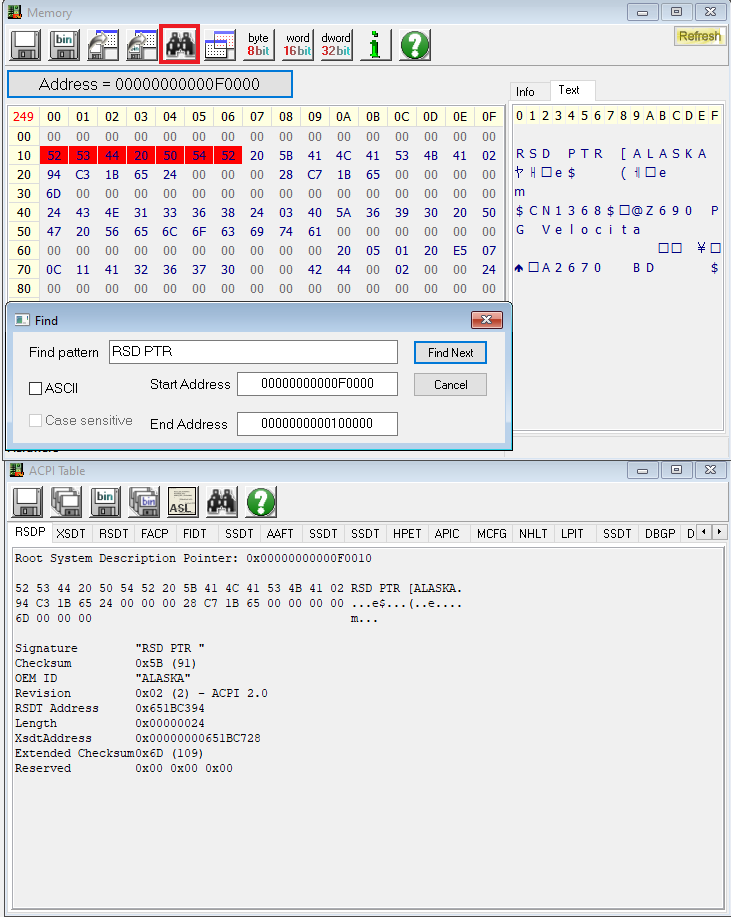
Task: Save current table in ACPI Table window
Action: (27, 502)
